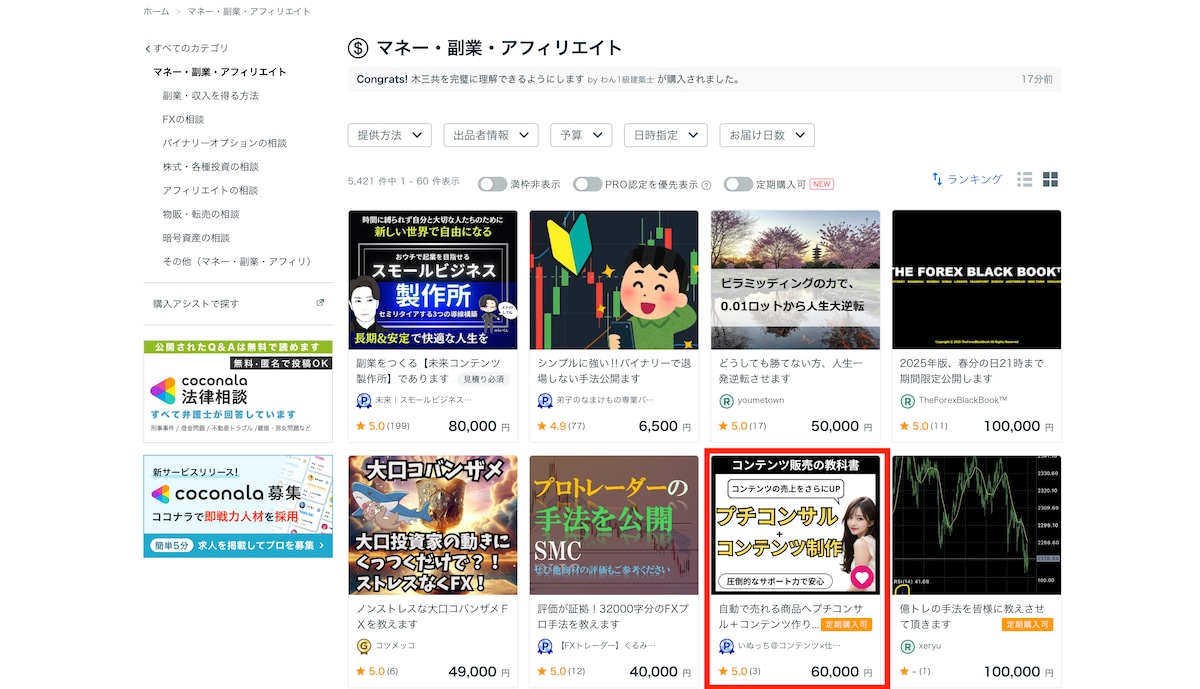
Task: Click seller badge icon for 【FXトレーダー】くるみ
Action: click(545, 646)
